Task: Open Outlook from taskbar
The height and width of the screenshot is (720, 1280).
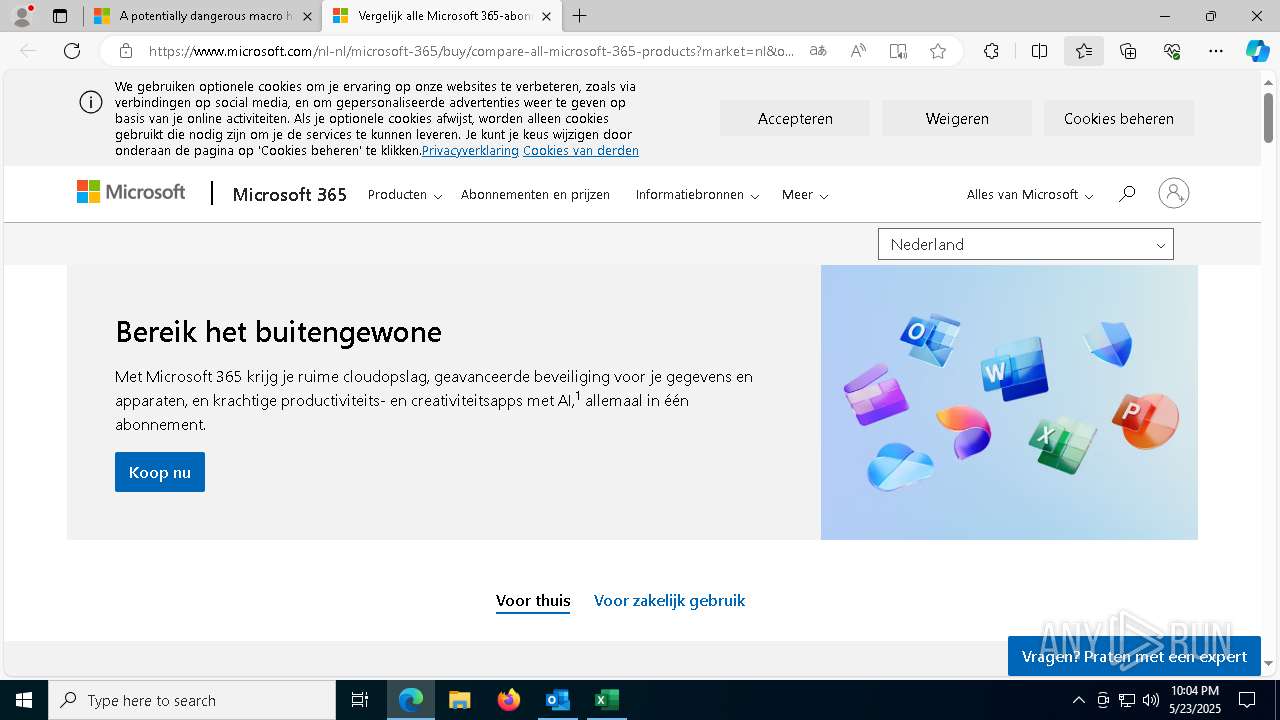Action: [x=557, y=700]
